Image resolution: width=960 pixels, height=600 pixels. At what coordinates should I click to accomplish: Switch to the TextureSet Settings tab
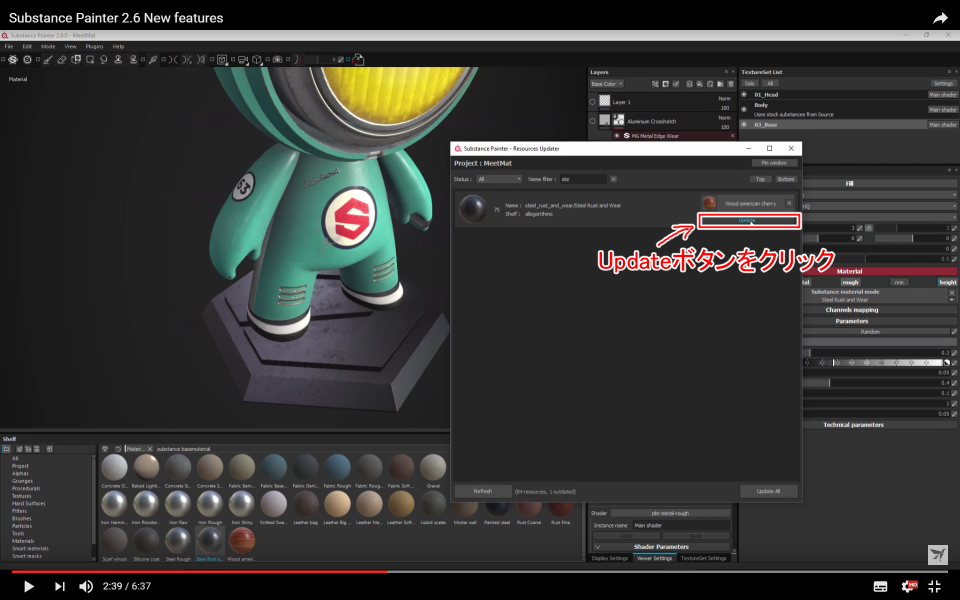point(703,558)
